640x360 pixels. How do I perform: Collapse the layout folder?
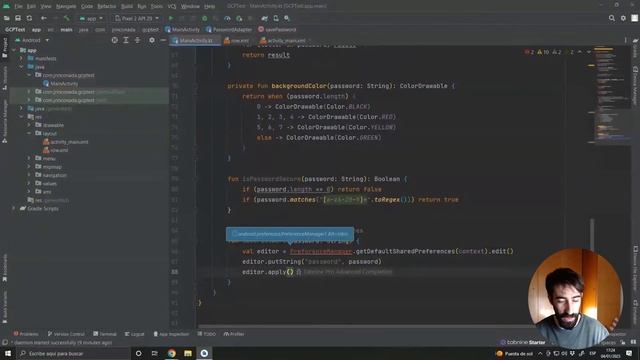(29, 133)
